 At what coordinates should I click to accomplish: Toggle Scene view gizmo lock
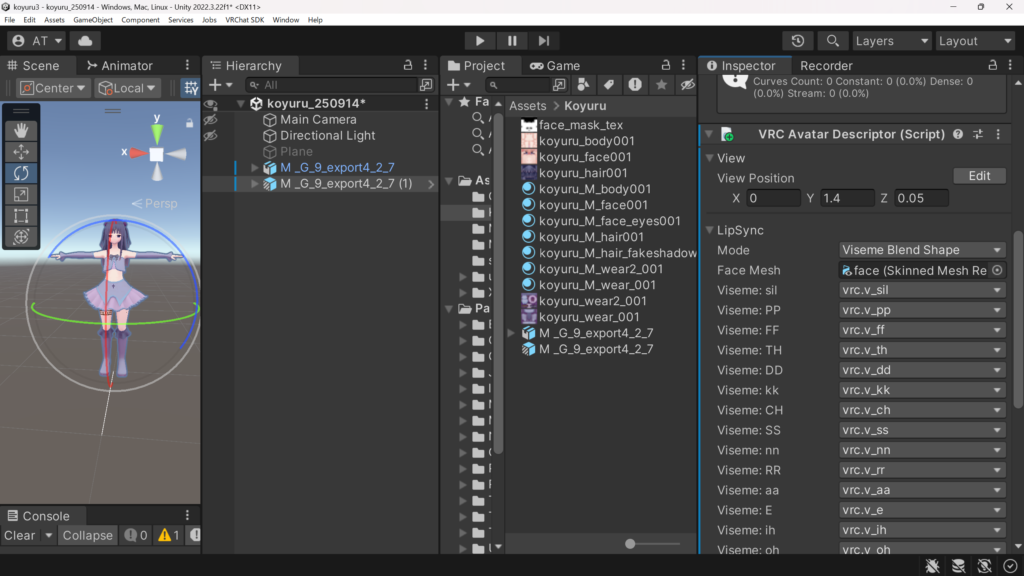(189, 123)
